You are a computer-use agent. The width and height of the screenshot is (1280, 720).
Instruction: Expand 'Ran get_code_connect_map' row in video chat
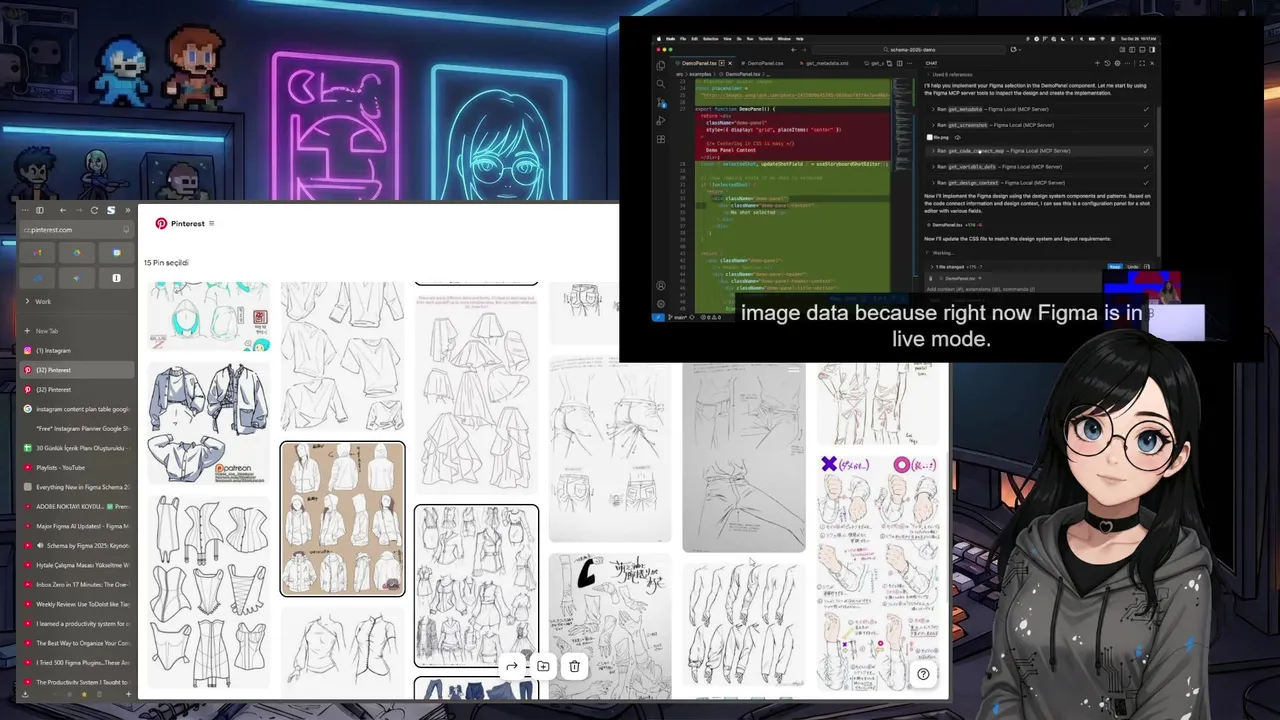(1040, 151)
